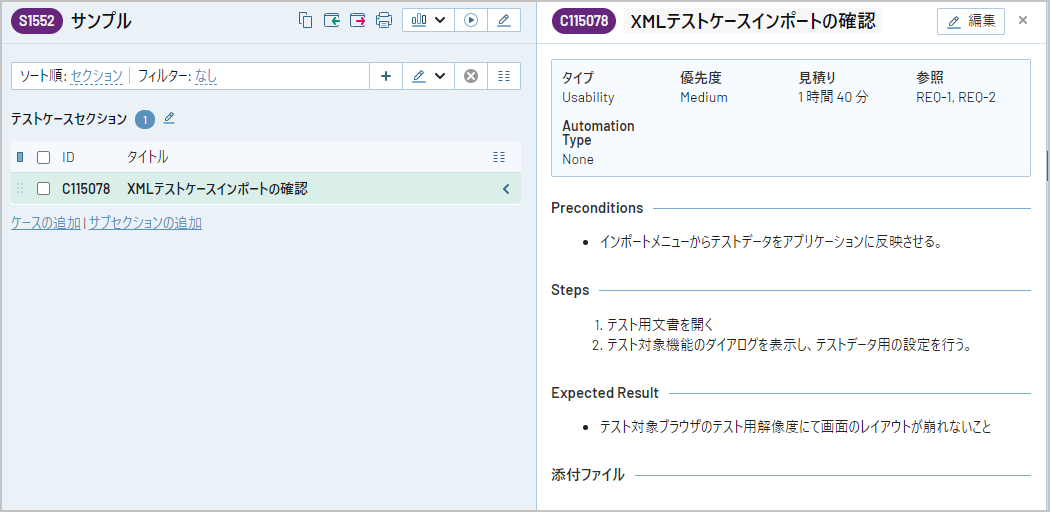The width and height of the screenshot is (1050, 512).
Task: Click the expected result text about レイアウト
Action: [x=796, y=426]
